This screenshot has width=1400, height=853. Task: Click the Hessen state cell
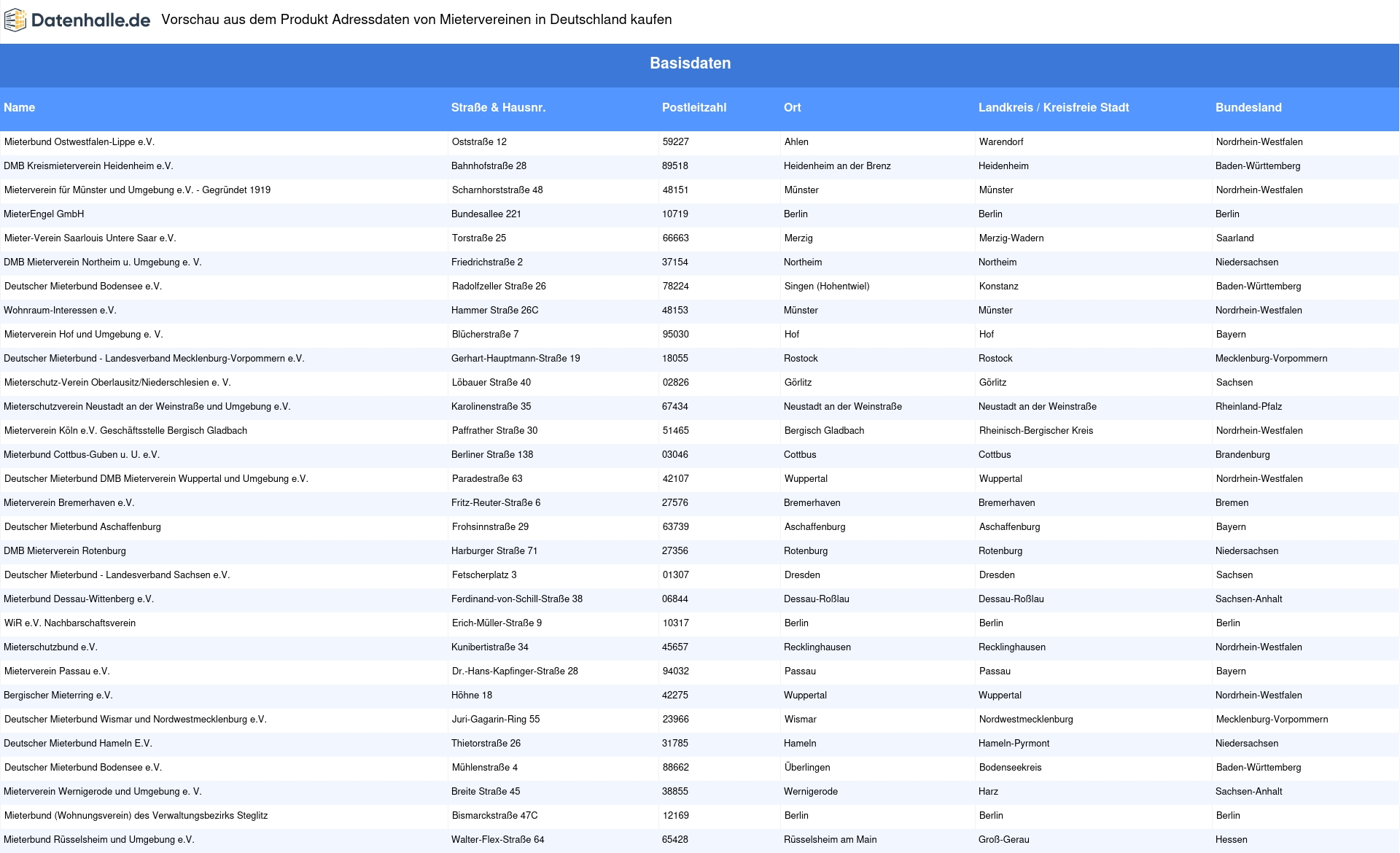pos(1232,840)
